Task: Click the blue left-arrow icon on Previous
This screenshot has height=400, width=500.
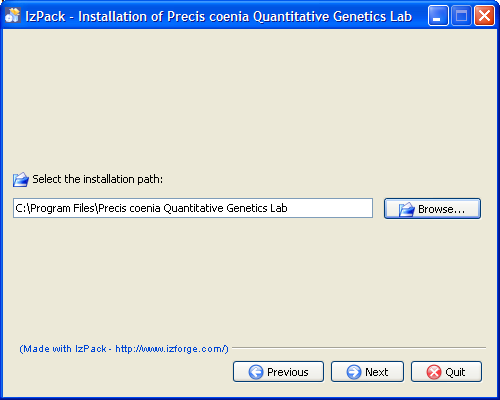Action: pos(256,372)
